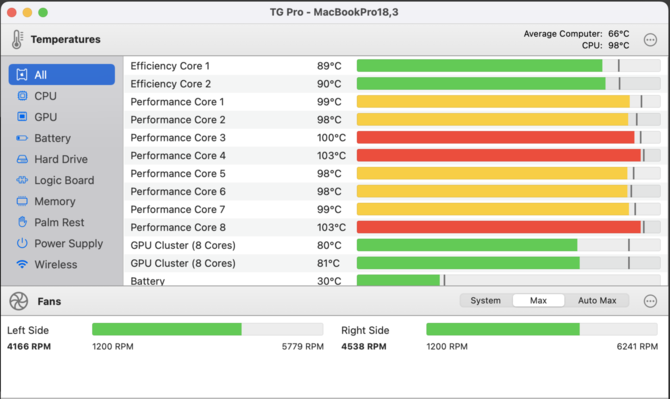
Task: Switch fan mode to System
Action: [x=486, y=300]
